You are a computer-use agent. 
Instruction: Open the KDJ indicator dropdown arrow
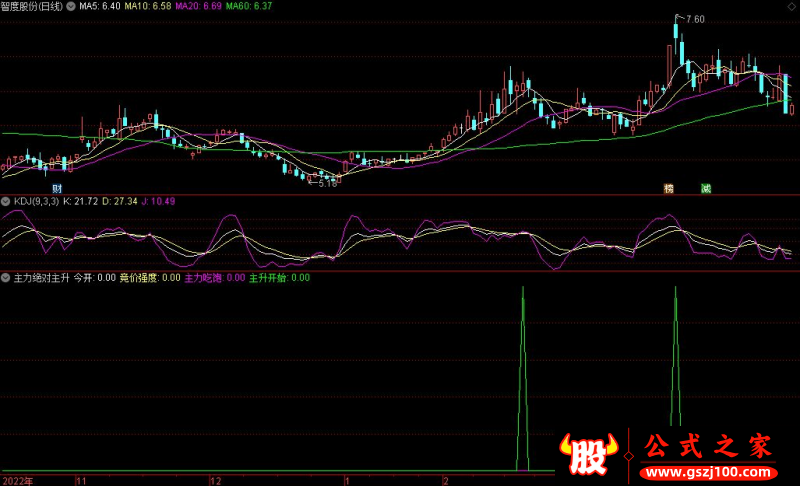click(6, 202)
